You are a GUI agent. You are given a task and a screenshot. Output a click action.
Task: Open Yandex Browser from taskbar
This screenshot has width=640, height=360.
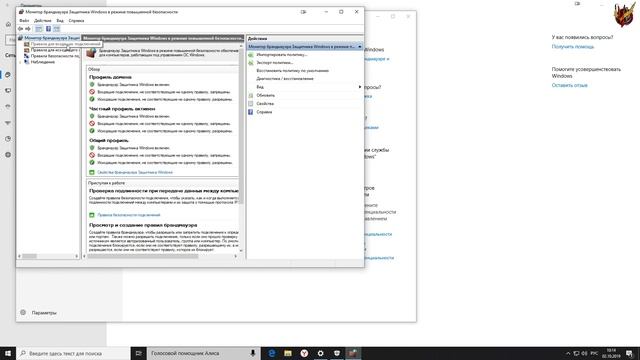tap(304, 353)
